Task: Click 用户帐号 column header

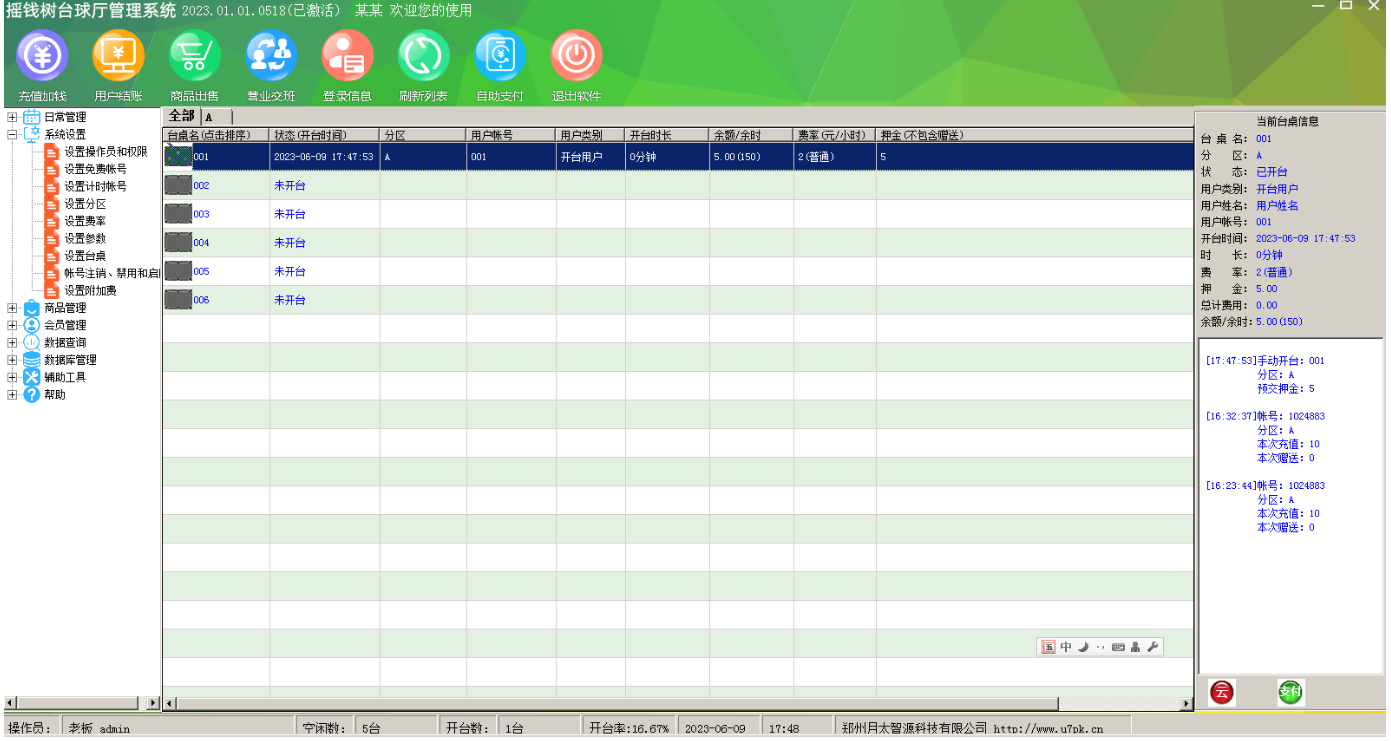Action: pyautogui.click(x=511, y=135)
